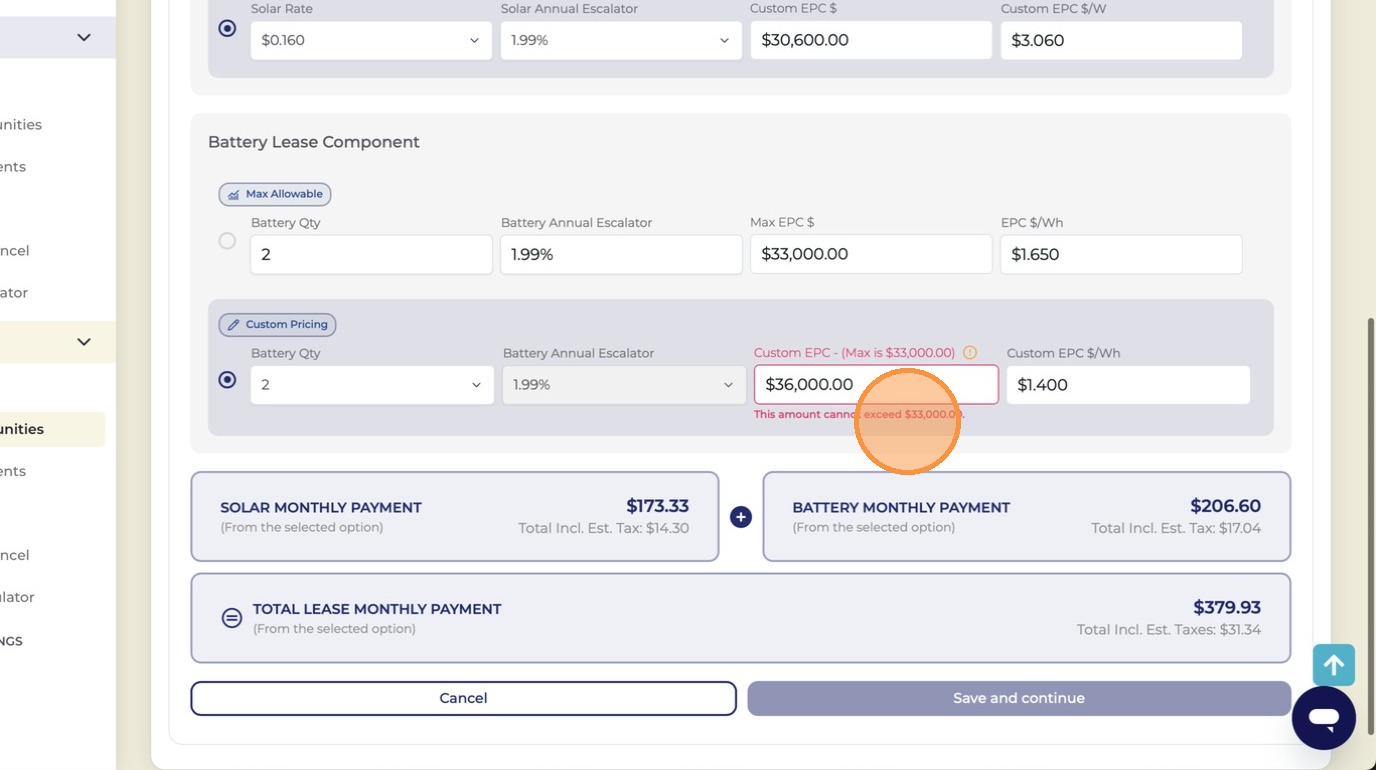Select the solar custom pricing radio button

[227, 29]
